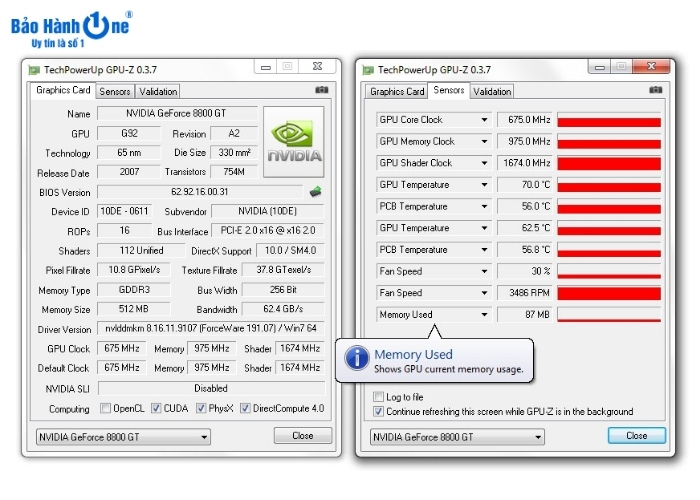The height and width of the screenshot is (500, 700).
Task: Click the Bus Width 256 Bit field
Action: (283, 290)
